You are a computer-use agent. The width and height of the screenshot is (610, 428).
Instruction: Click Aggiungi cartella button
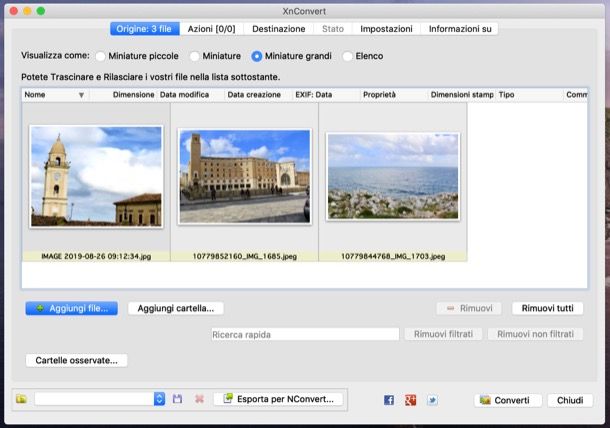point(175,309)
